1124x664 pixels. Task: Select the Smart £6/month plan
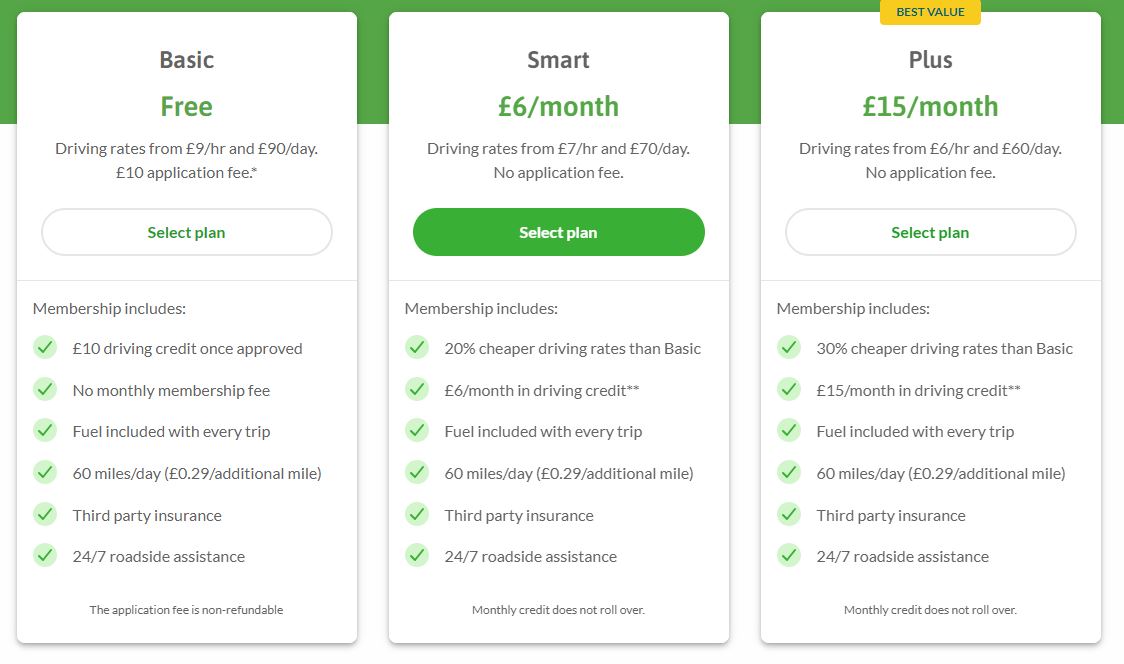coord(558,231)
